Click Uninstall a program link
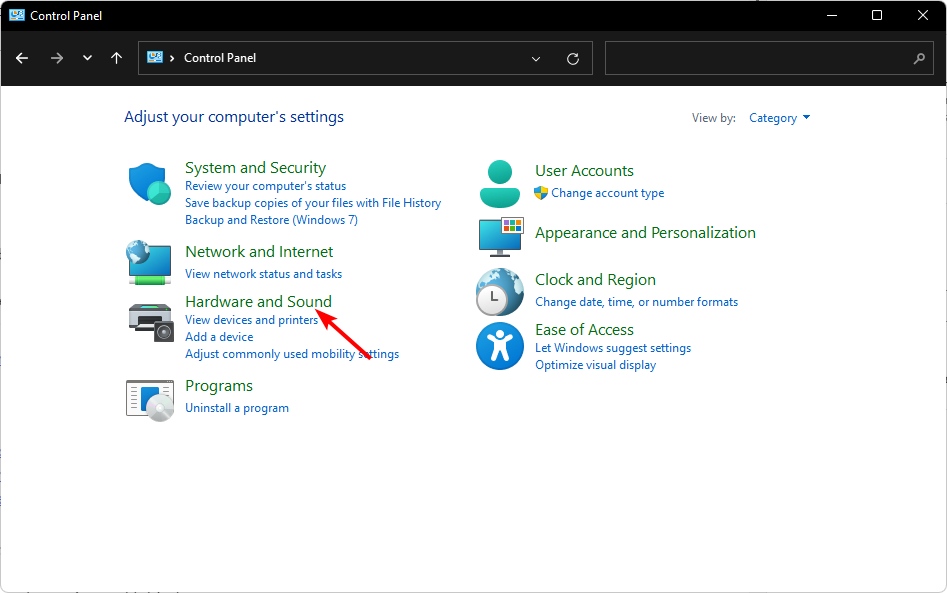947x593 pixels. (237, 408)
